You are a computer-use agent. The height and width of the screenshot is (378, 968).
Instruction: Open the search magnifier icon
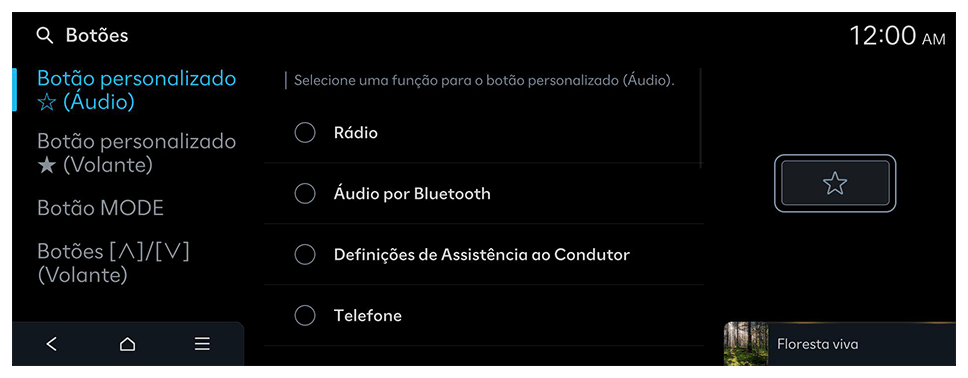[44, 36]
